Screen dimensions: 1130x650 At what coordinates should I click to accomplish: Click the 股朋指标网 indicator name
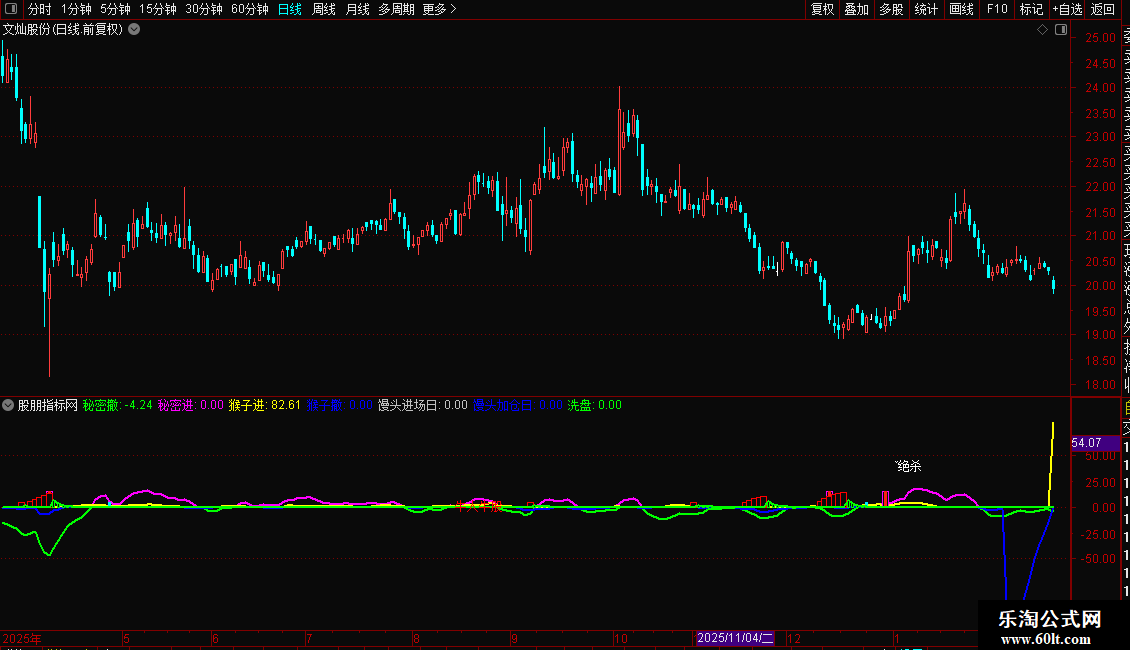pos(48,405)
